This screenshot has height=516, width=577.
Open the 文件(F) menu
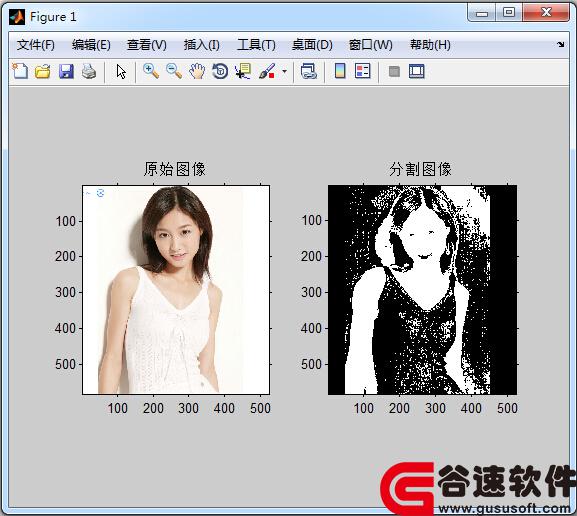tap(36, 45)
